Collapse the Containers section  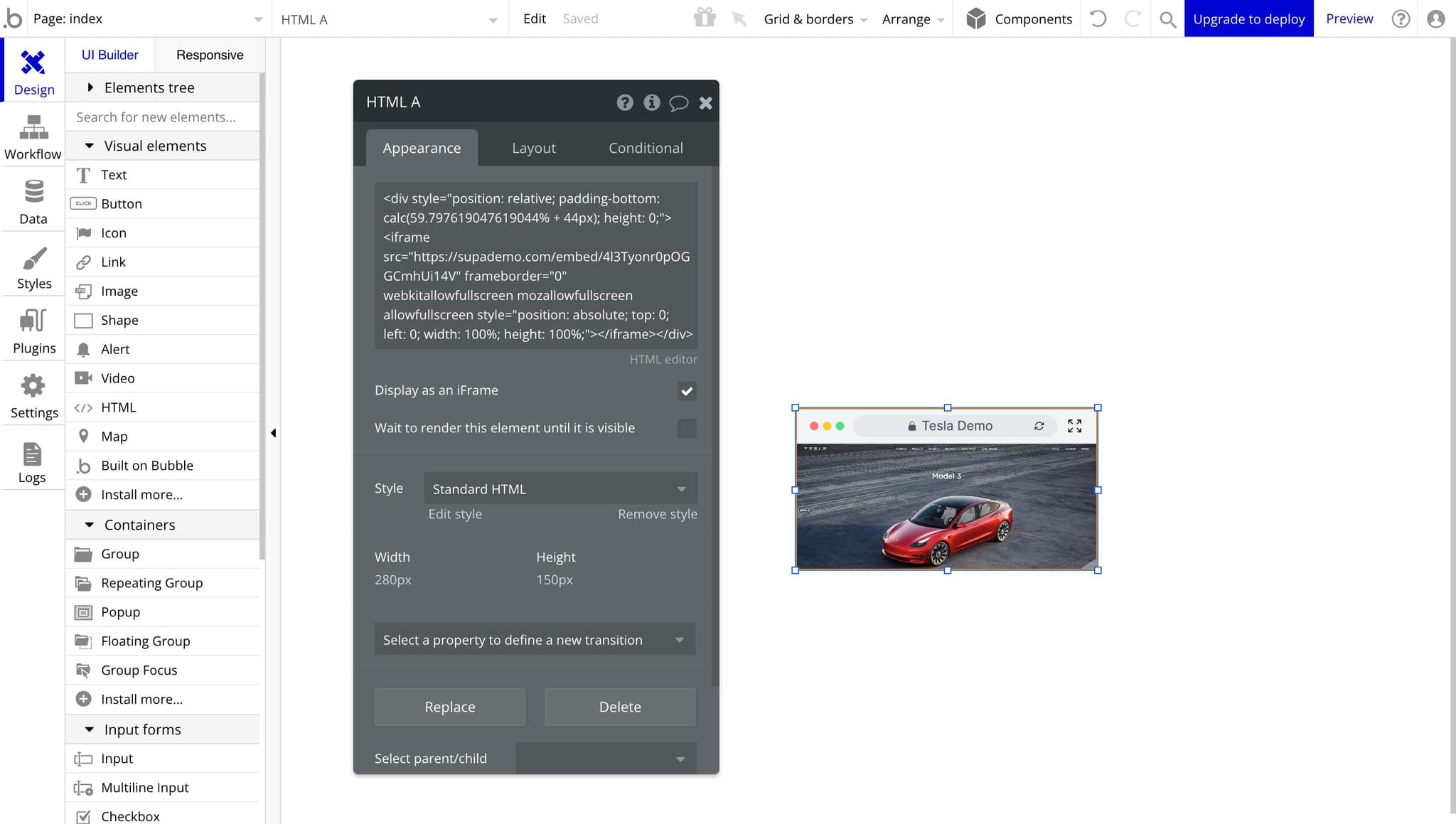[x=89, y=524]
